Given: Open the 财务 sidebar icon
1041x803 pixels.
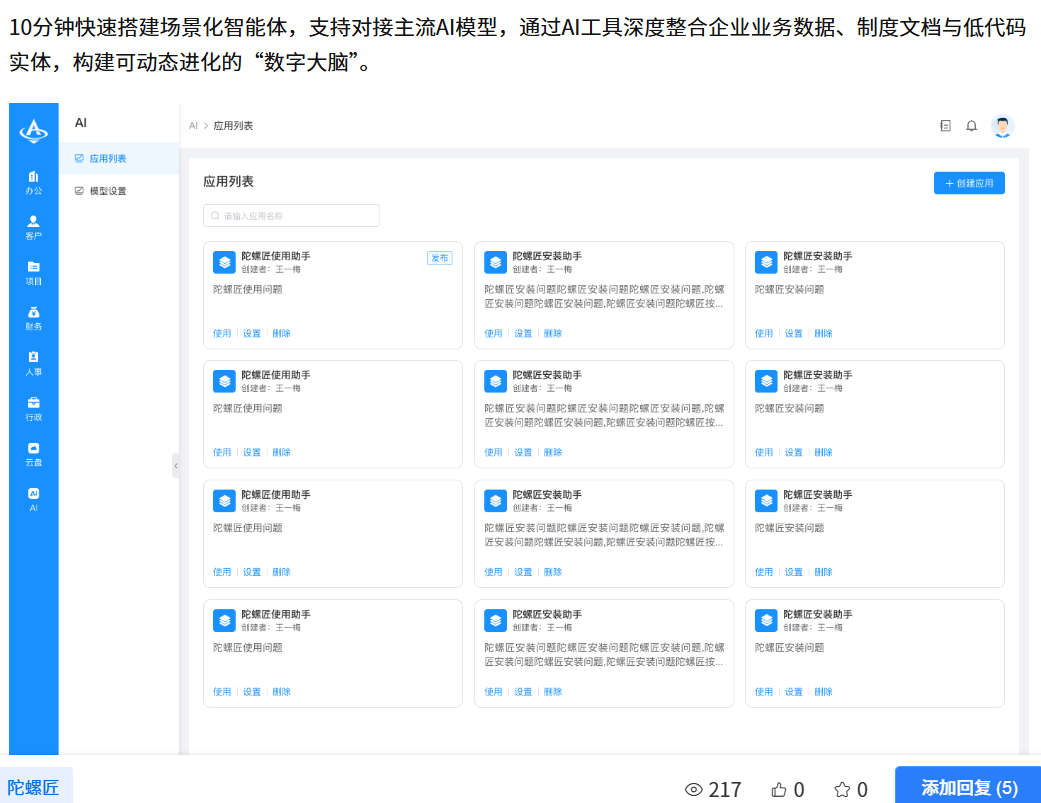Looking at the screenshot, I should pyautogui.click(x=33, y=318).
